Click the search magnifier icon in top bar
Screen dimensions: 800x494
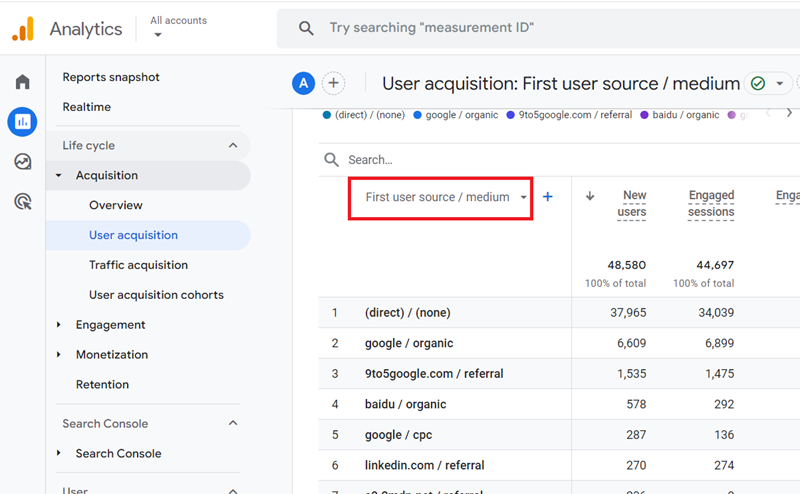[x=306, y=28]
